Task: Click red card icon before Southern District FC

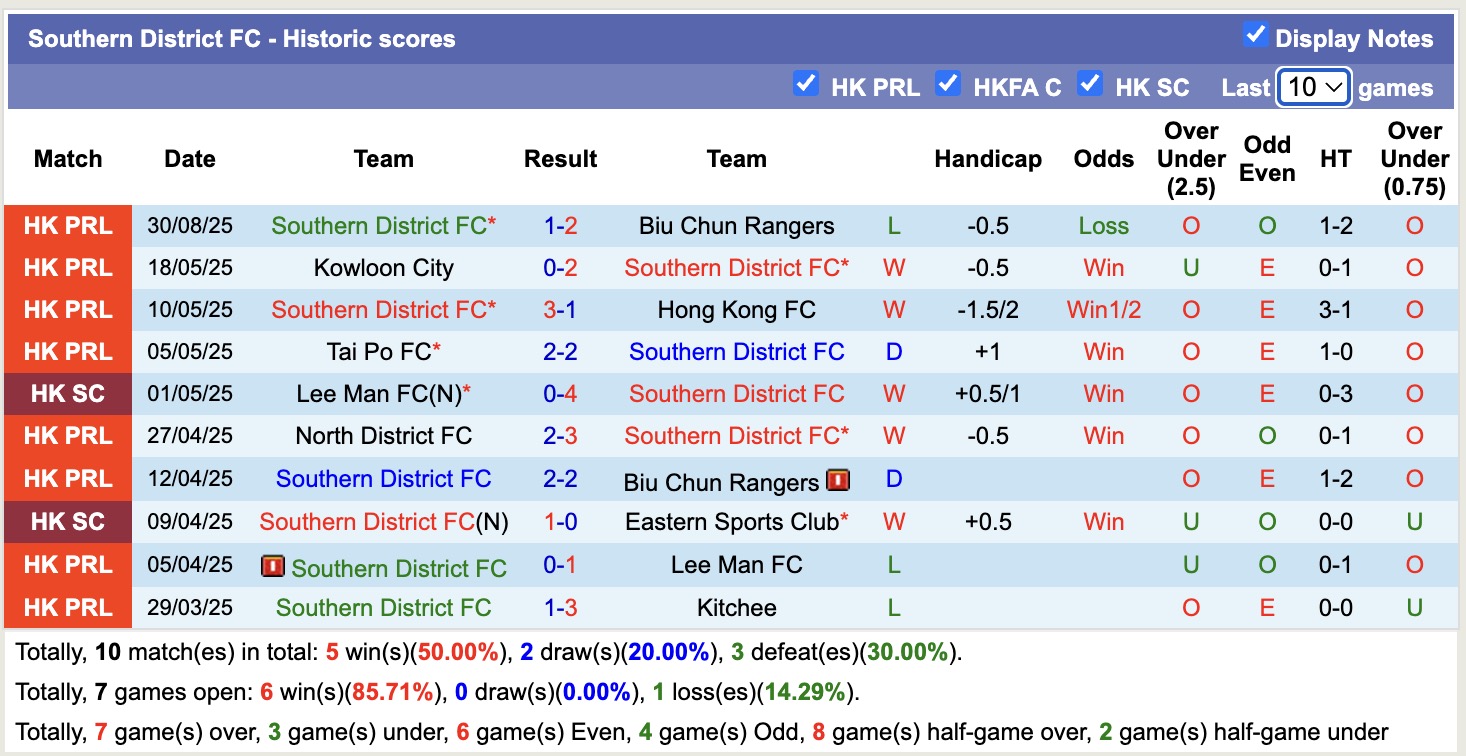Action: (x=272, y=566)
